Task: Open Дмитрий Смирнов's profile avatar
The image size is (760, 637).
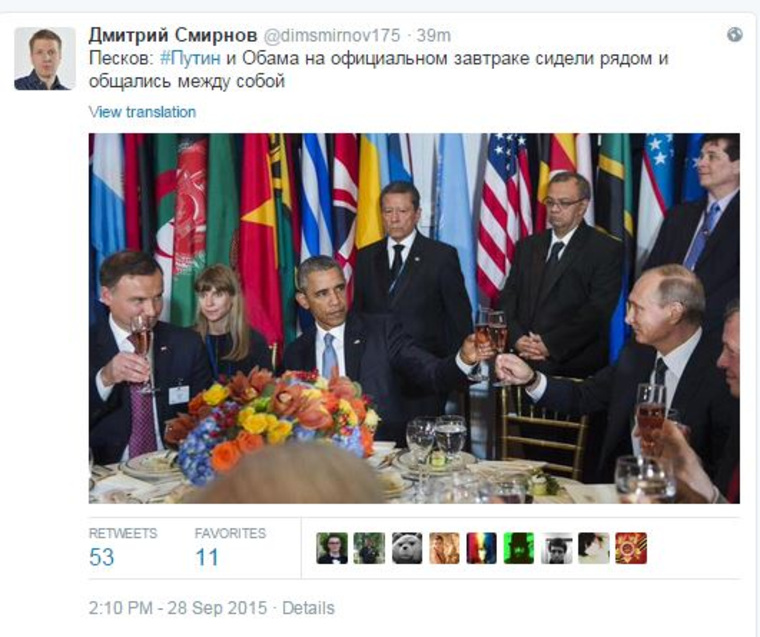Action: [45, 59]
